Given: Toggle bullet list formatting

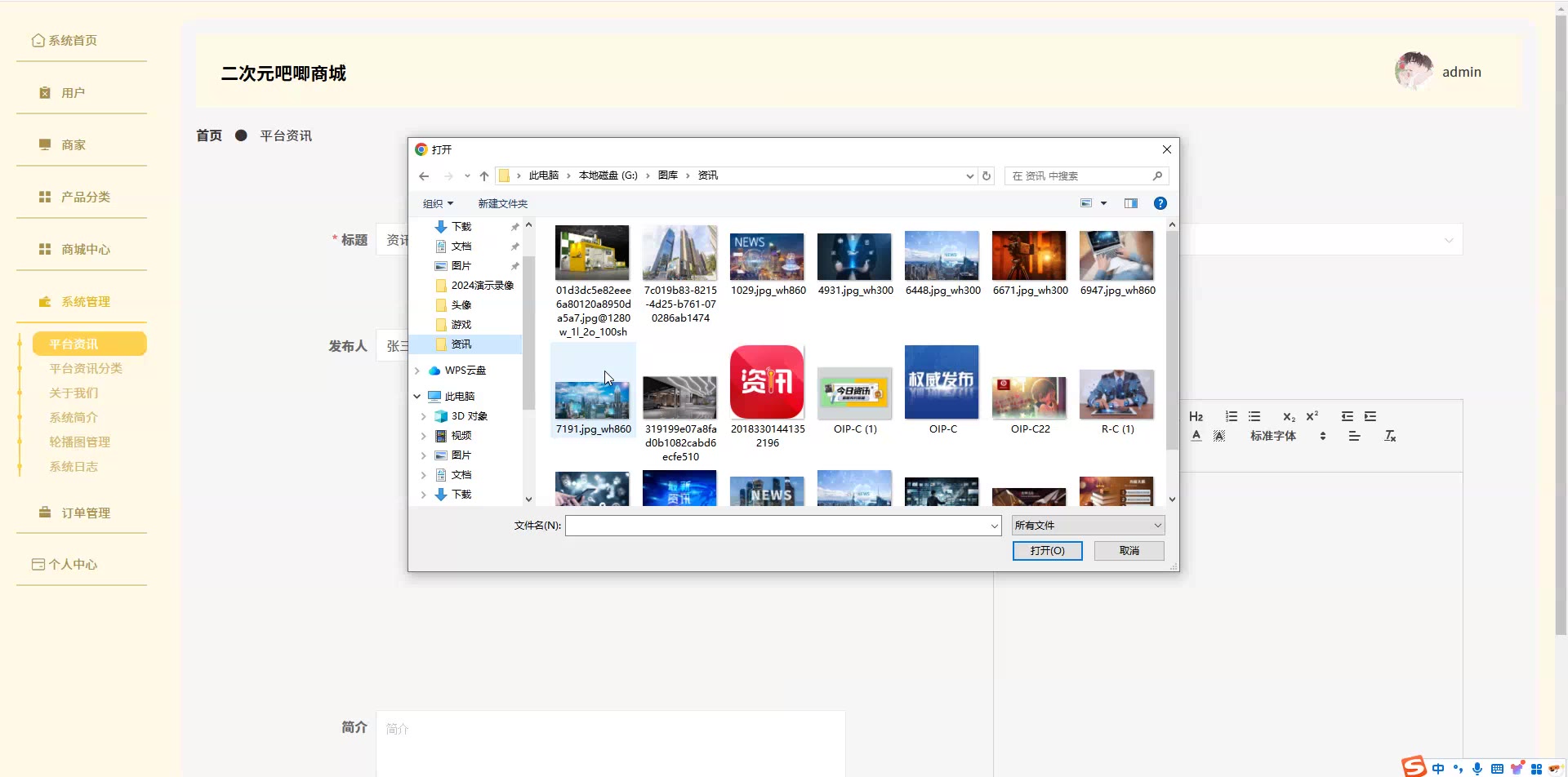Looking at the screenshot, I should click(x=1254, y=417).
